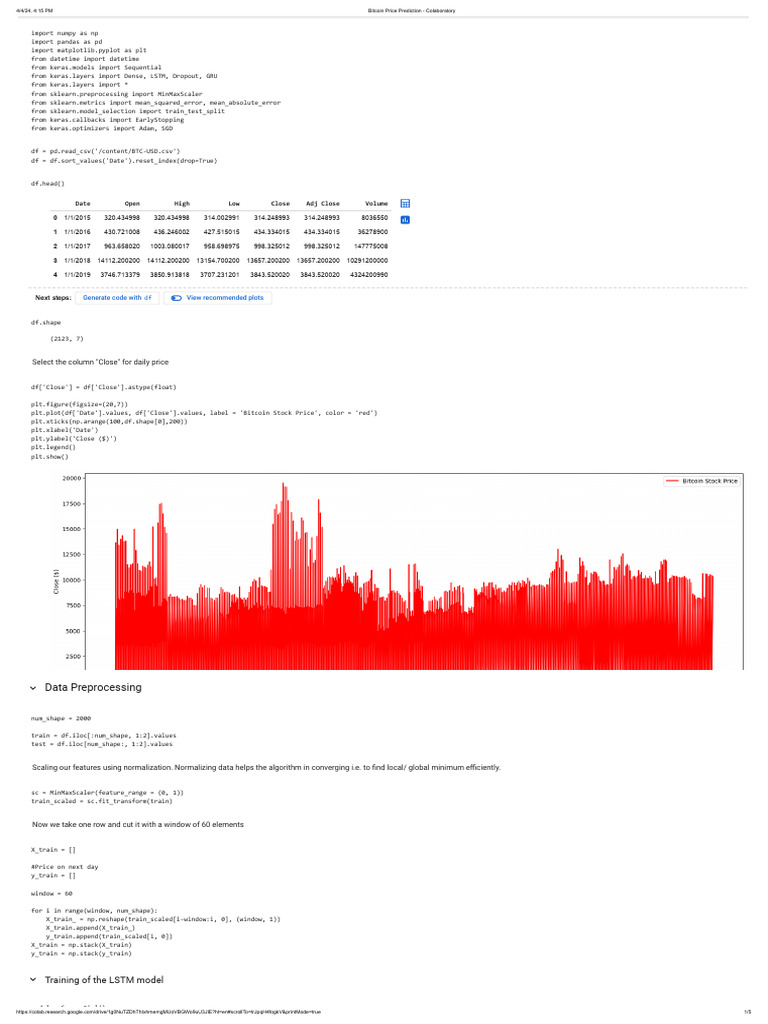Viewport: 768px width, 1024px height.
Task: Click the Volume value '4324200990'
Action: [x=369, y=275]
